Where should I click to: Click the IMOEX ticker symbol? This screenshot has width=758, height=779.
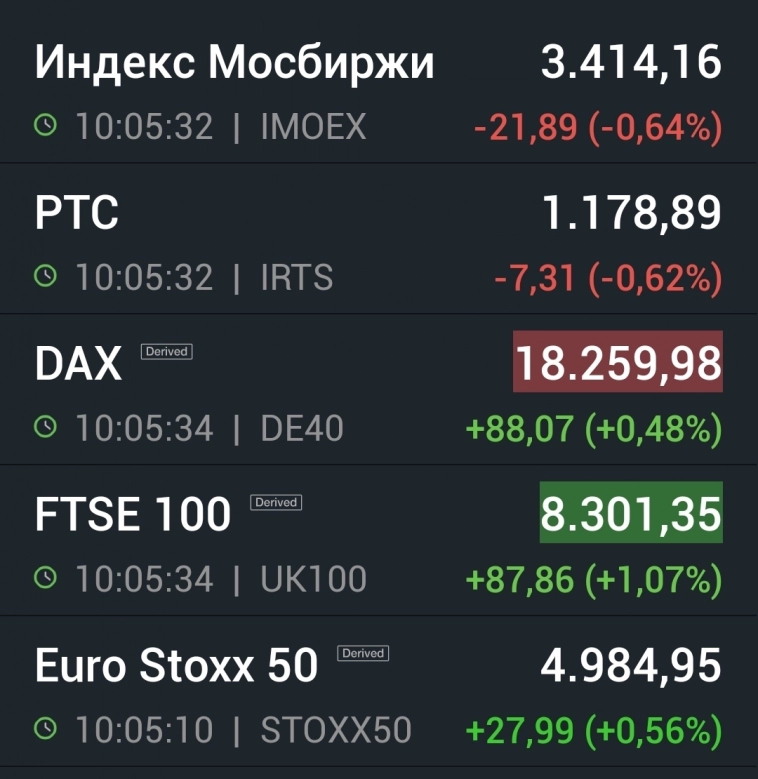[x=313, y=127]
